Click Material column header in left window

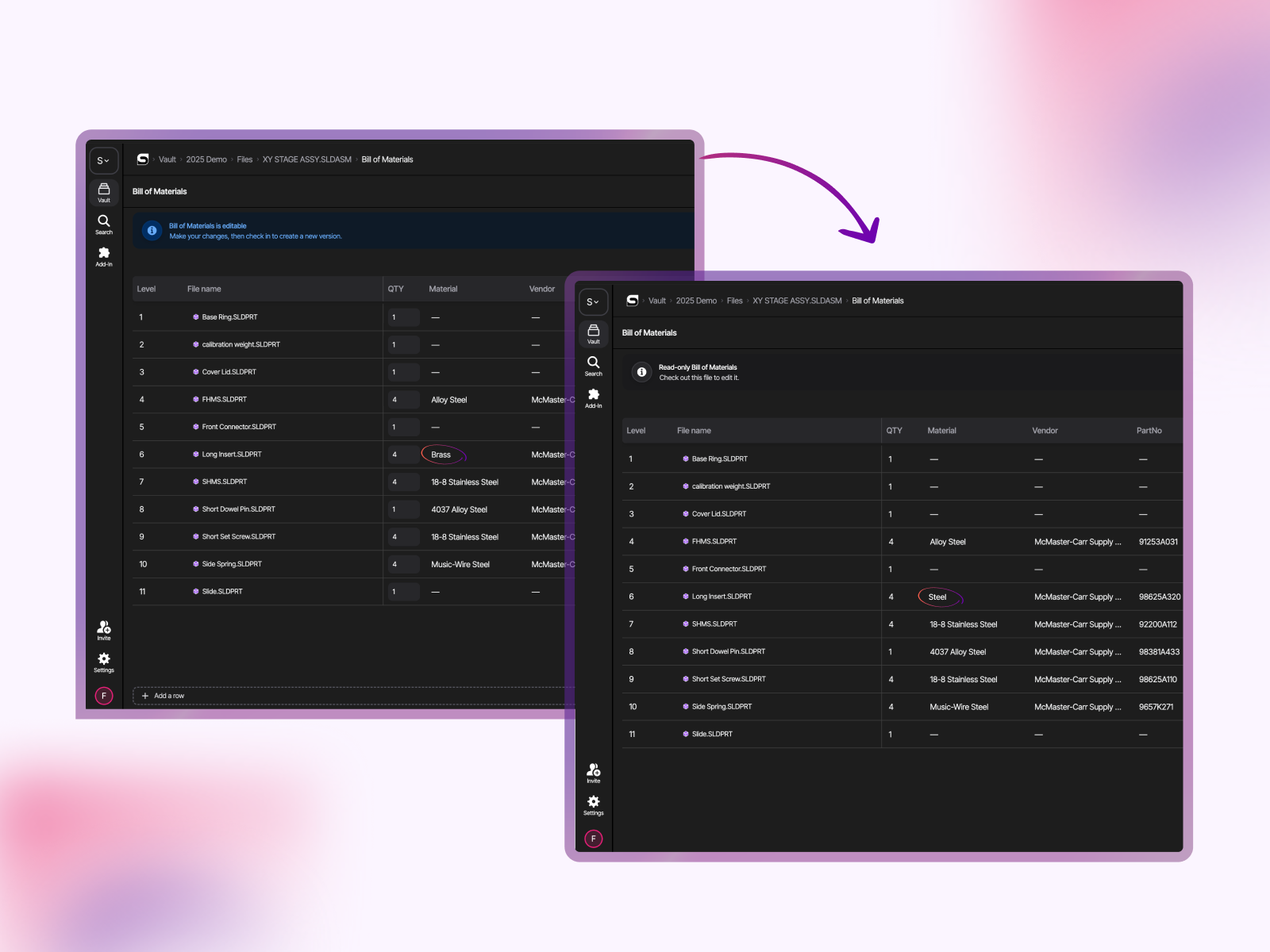tap(443, 289)
